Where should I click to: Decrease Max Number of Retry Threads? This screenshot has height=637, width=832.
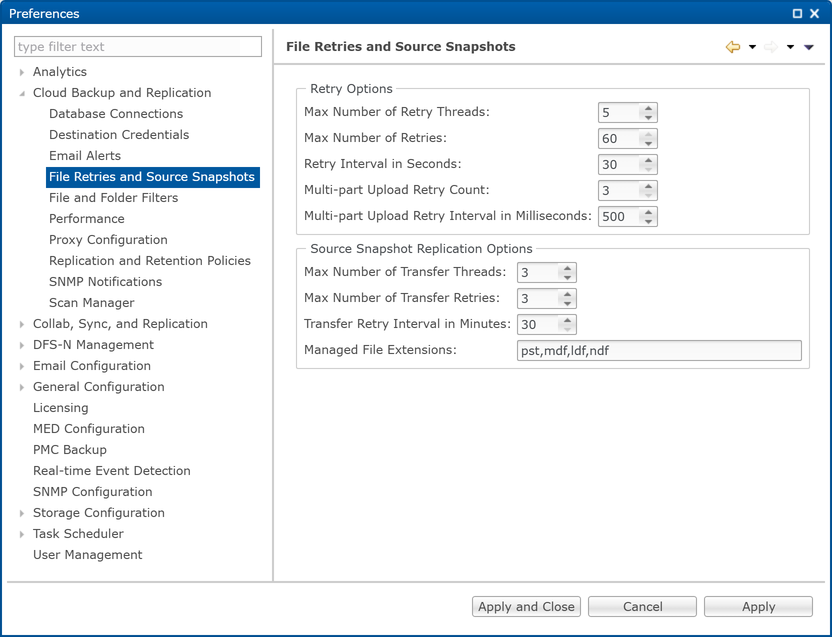(648, 117)
